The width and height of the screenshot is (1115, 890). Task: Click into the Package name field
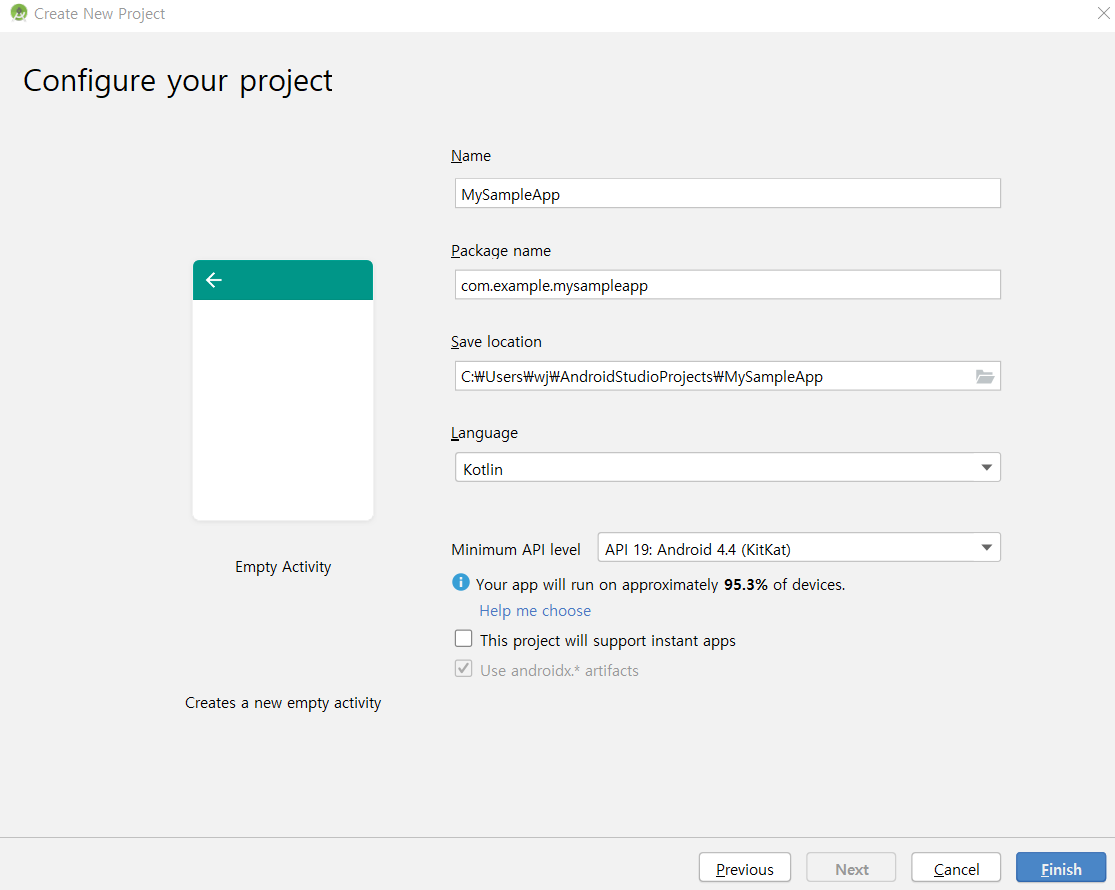pos(727,284)
